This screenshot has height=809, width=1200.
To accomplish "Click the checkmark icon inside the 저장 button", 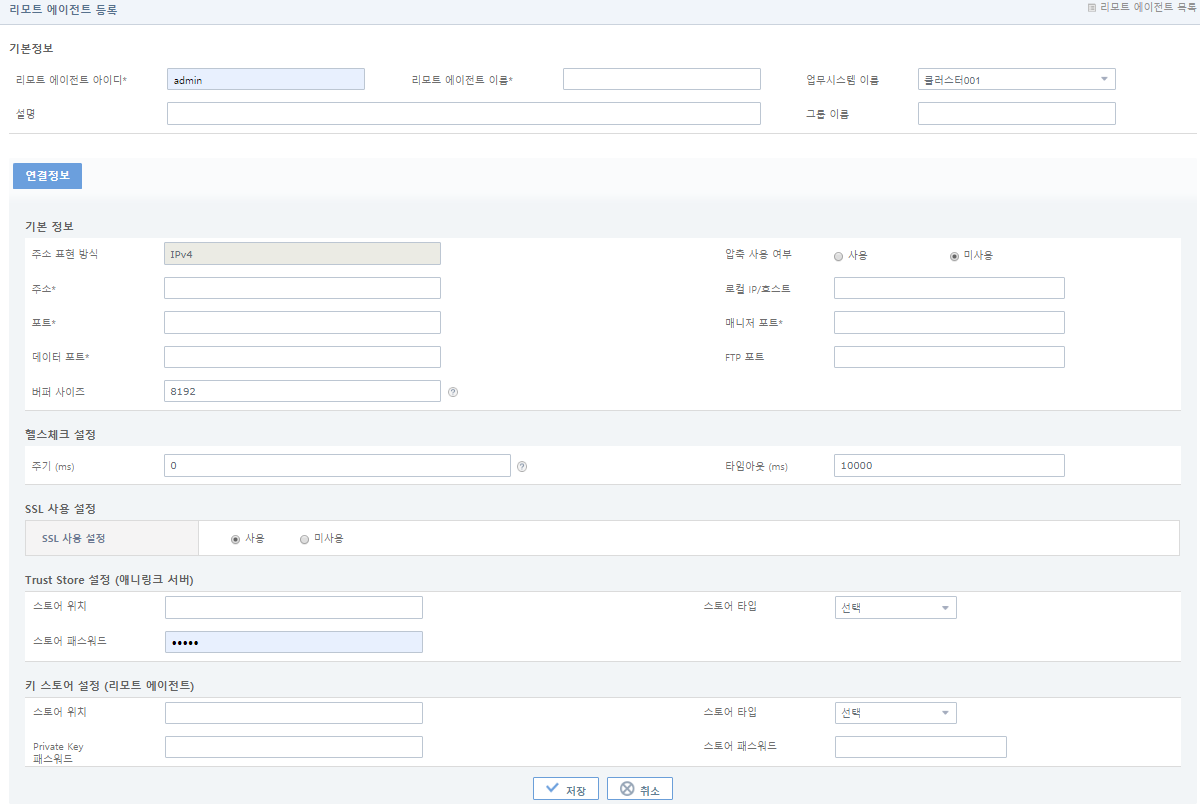I will pyautogui.click(x=551, y=788).
